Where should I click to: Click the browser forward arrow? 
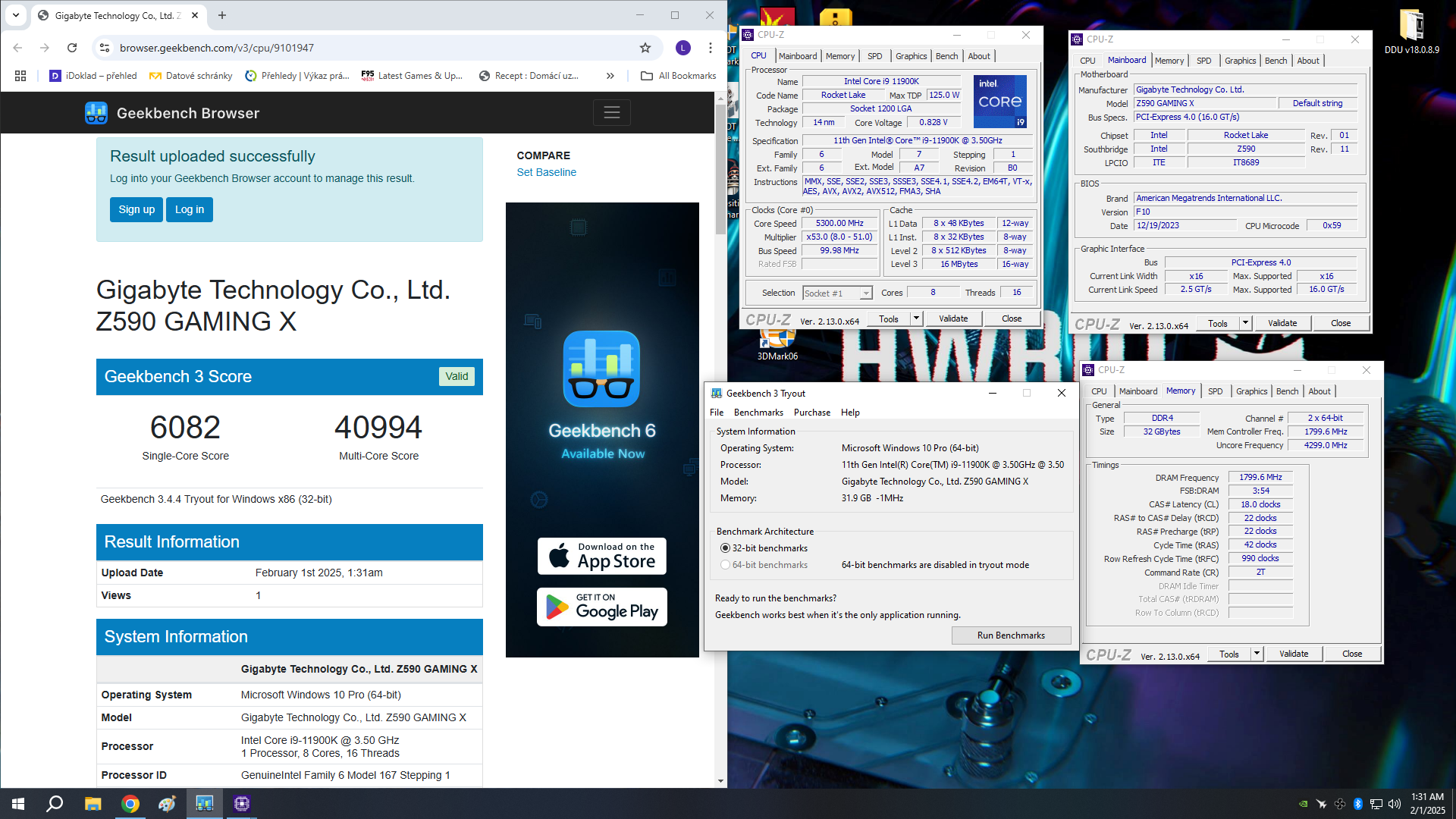pyautogui.click(x=45, y=48)
